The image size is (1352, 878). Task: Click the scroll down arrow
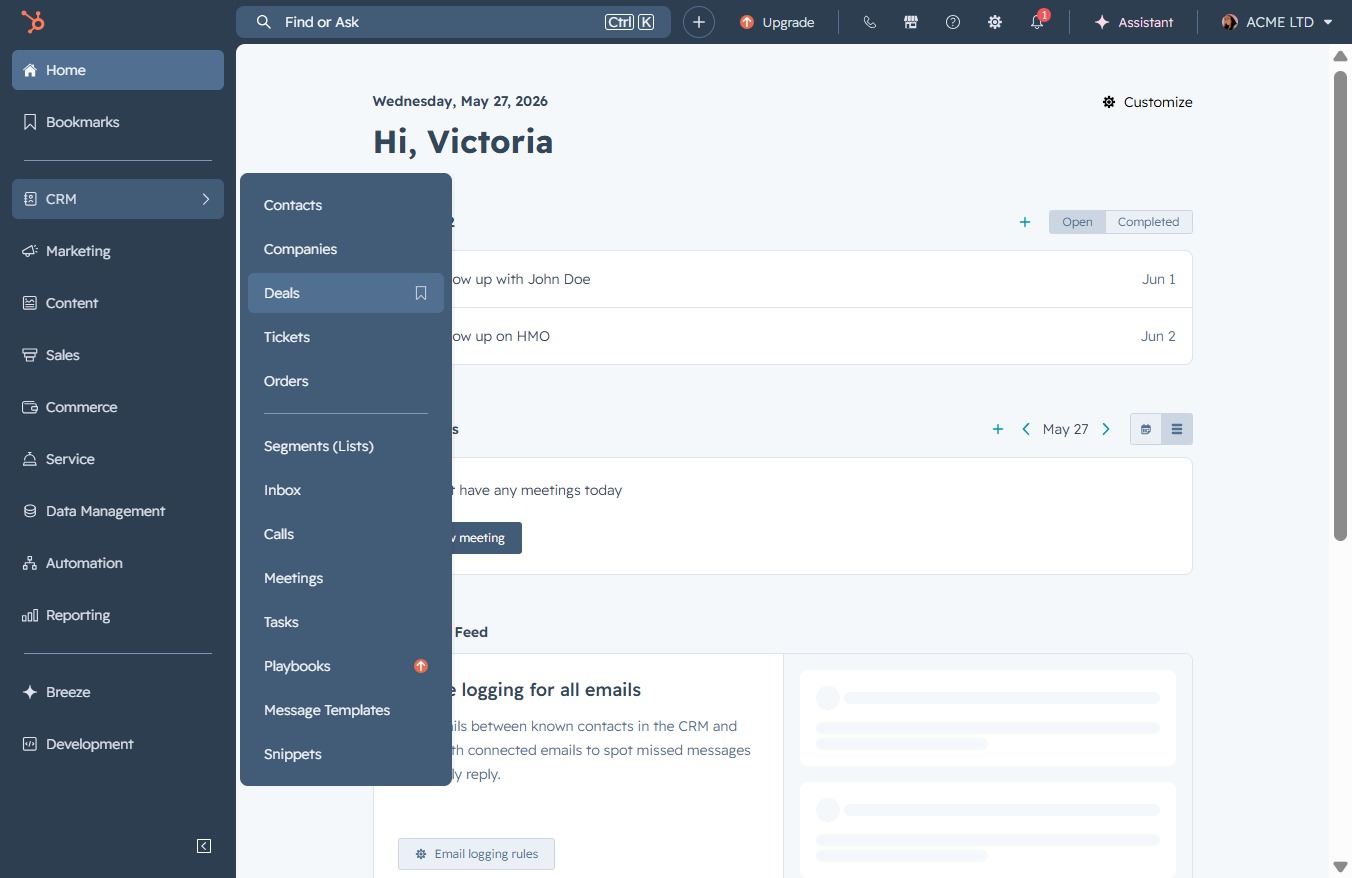(x=1341, y=866)
